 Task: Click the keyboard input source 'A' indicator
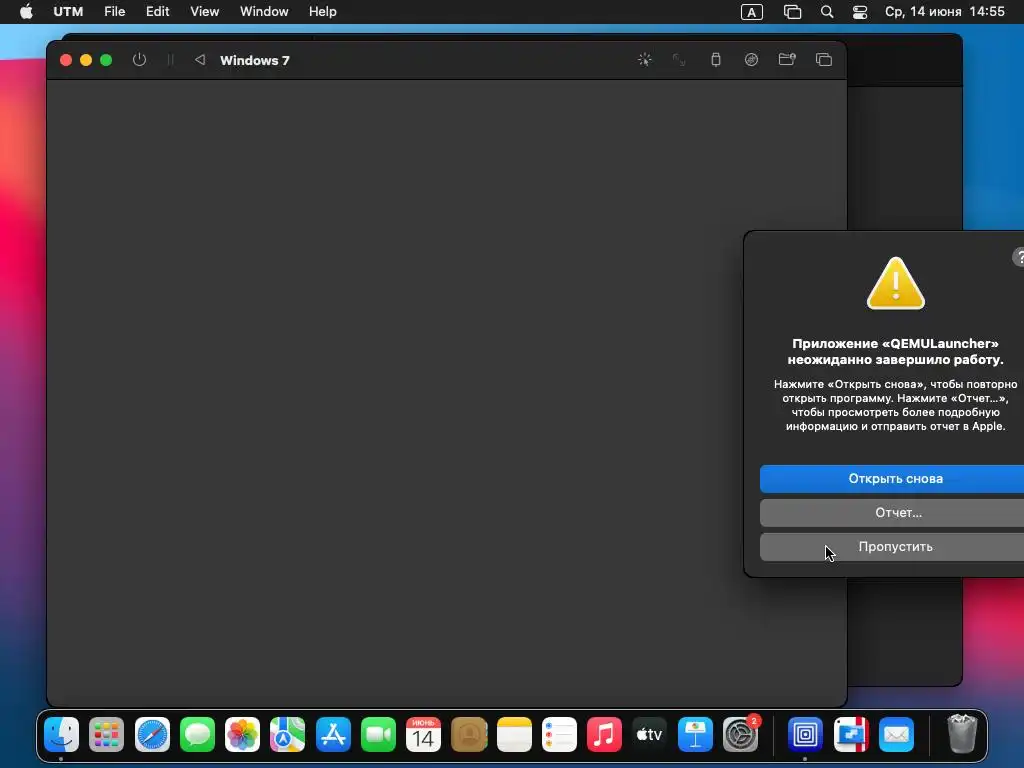[752, 12]
